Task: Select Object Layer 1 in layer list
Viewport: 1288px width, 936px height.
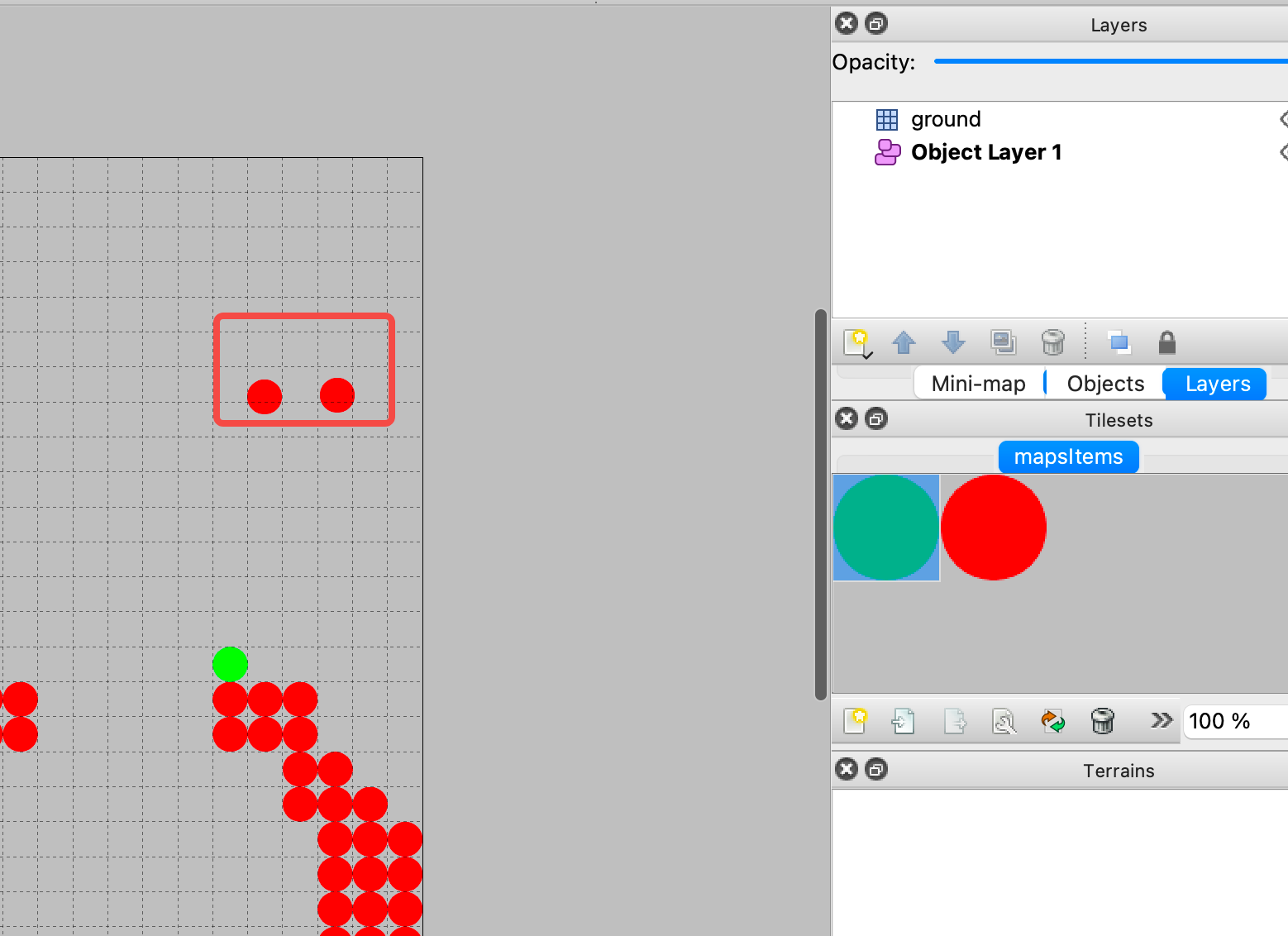Action: pos(1060,152)
